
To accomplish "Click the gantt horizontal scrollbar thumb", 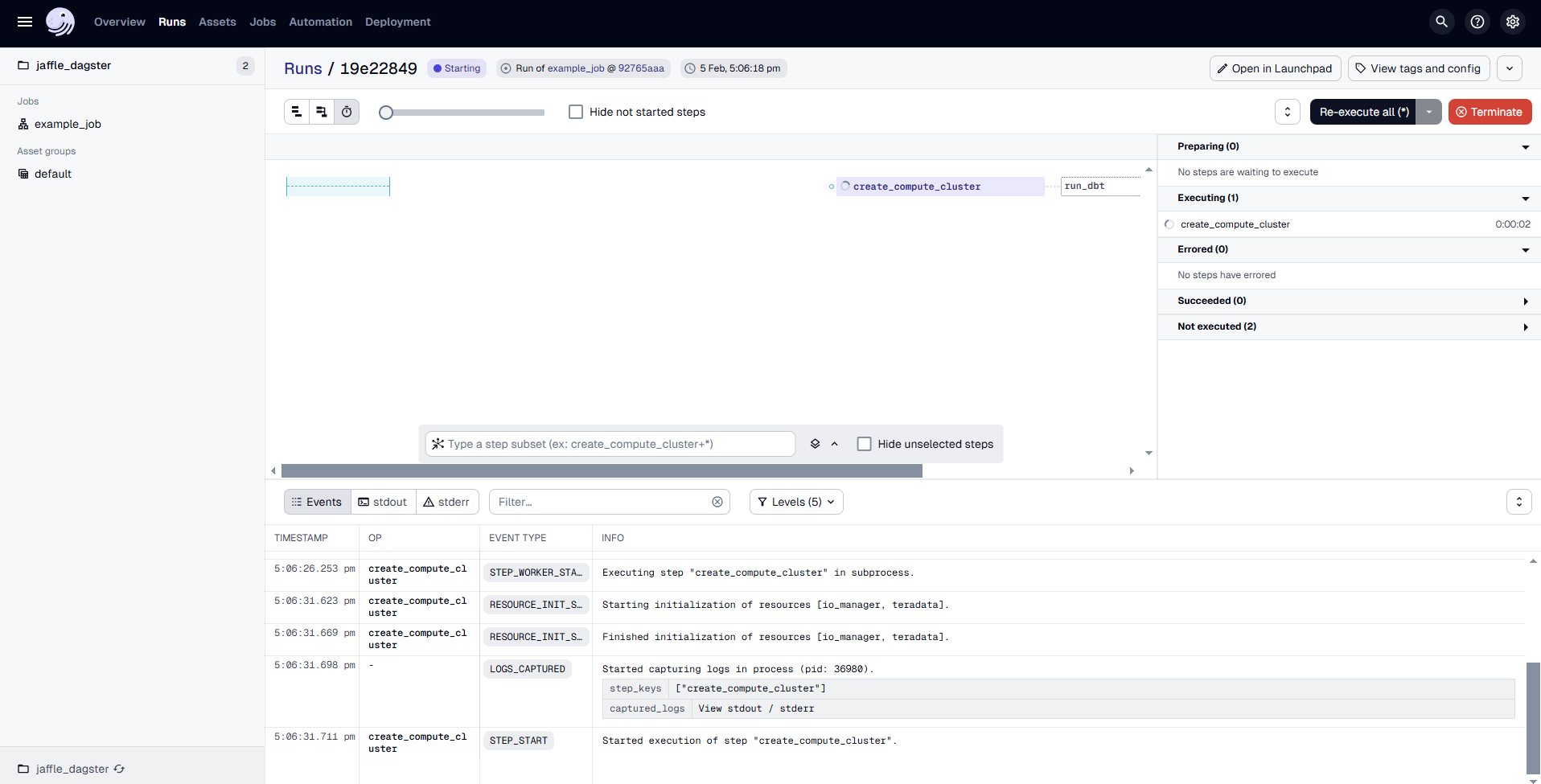I will pyautogui.click(x=602, y=471).
